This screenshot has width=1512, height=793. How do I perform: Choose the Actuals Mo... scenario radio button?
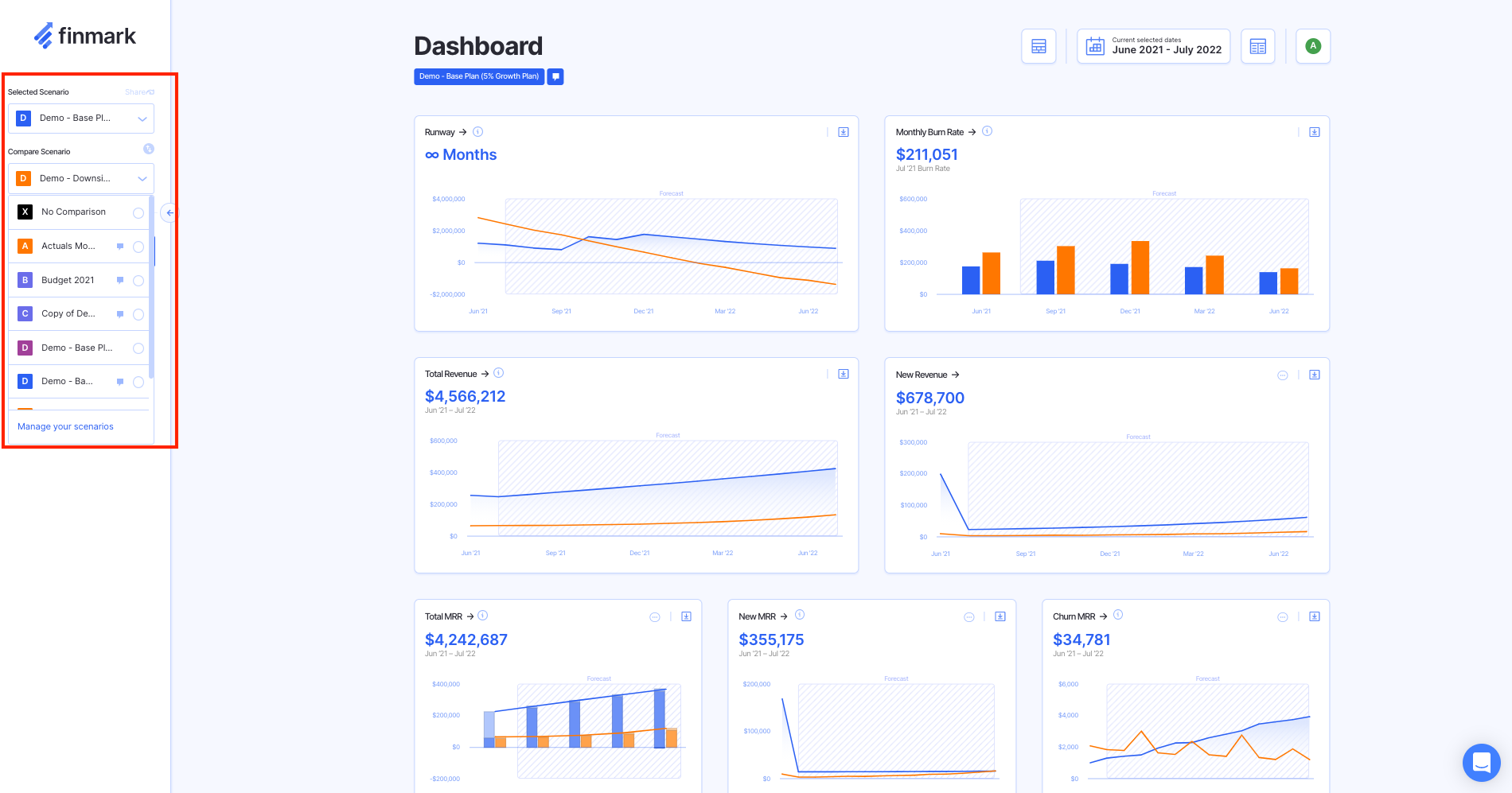[138, 247]
